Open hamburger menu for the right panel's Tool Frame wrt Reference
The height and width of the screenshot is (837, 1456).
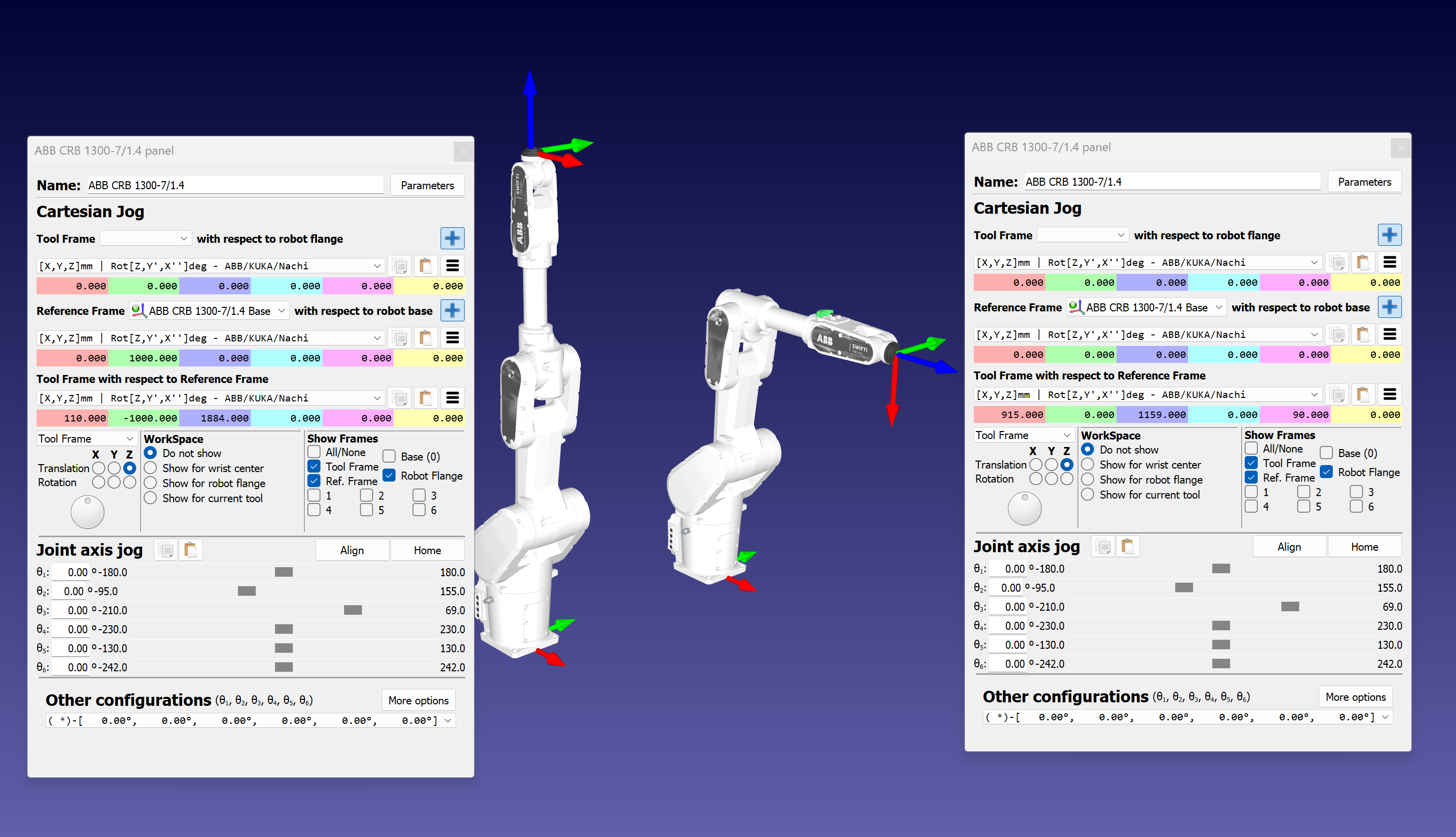pyautogui.click(x=1389, y=395)
